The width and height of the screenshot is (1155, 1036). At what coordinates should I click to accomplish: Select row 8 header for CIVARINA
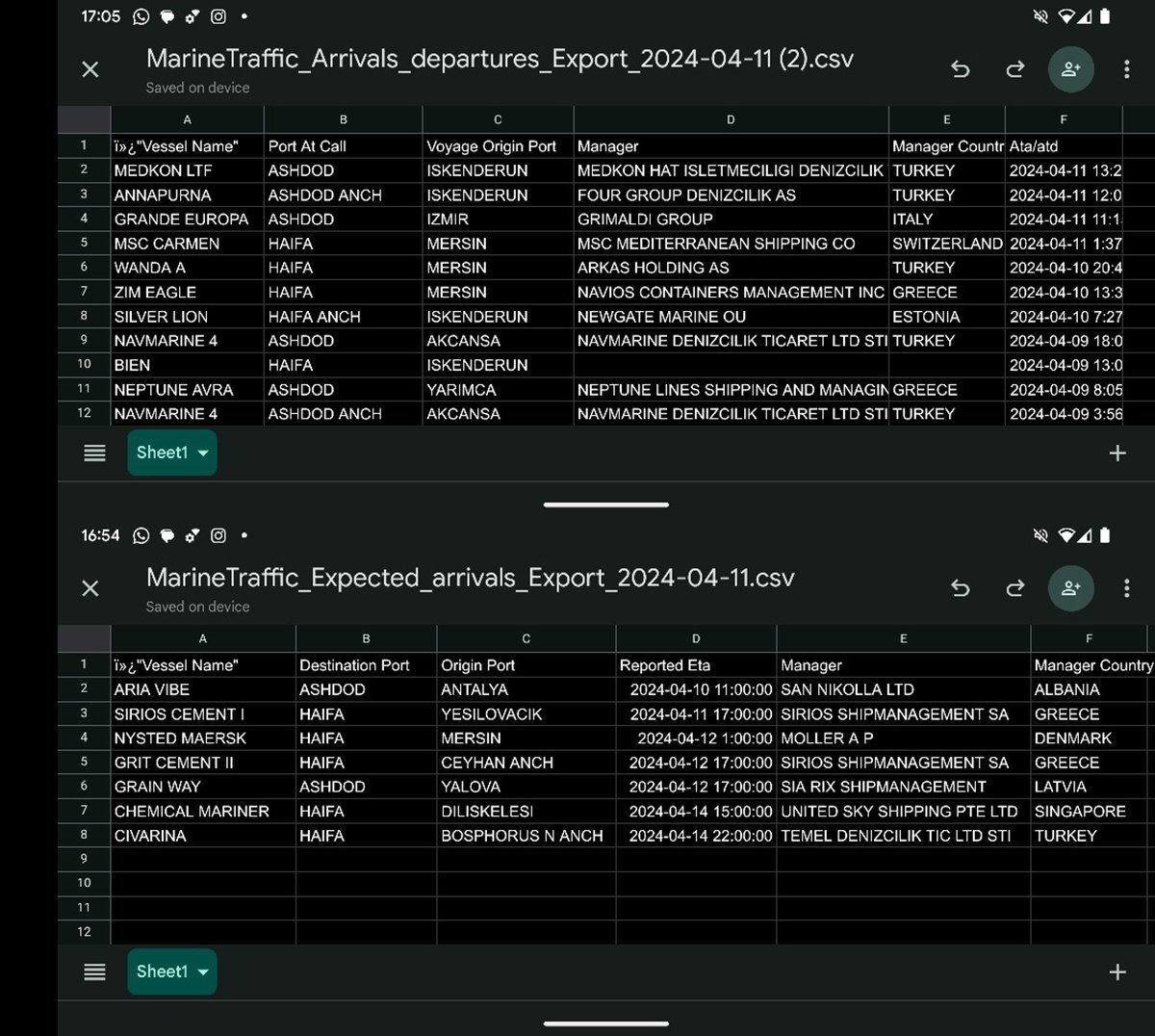[x=84, y=836]
